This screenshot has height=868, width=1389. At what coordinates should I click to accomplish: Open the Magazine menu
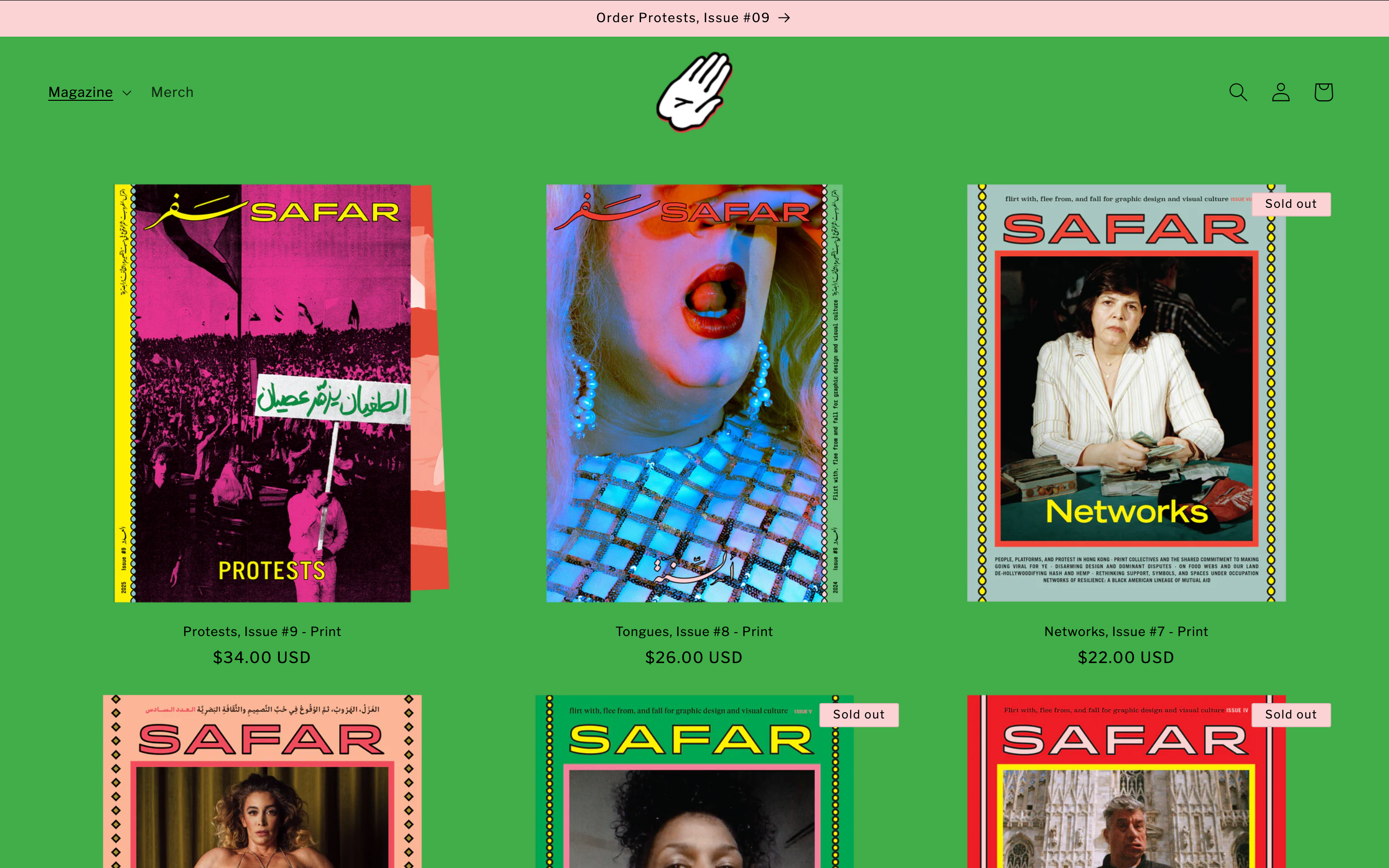81,93
